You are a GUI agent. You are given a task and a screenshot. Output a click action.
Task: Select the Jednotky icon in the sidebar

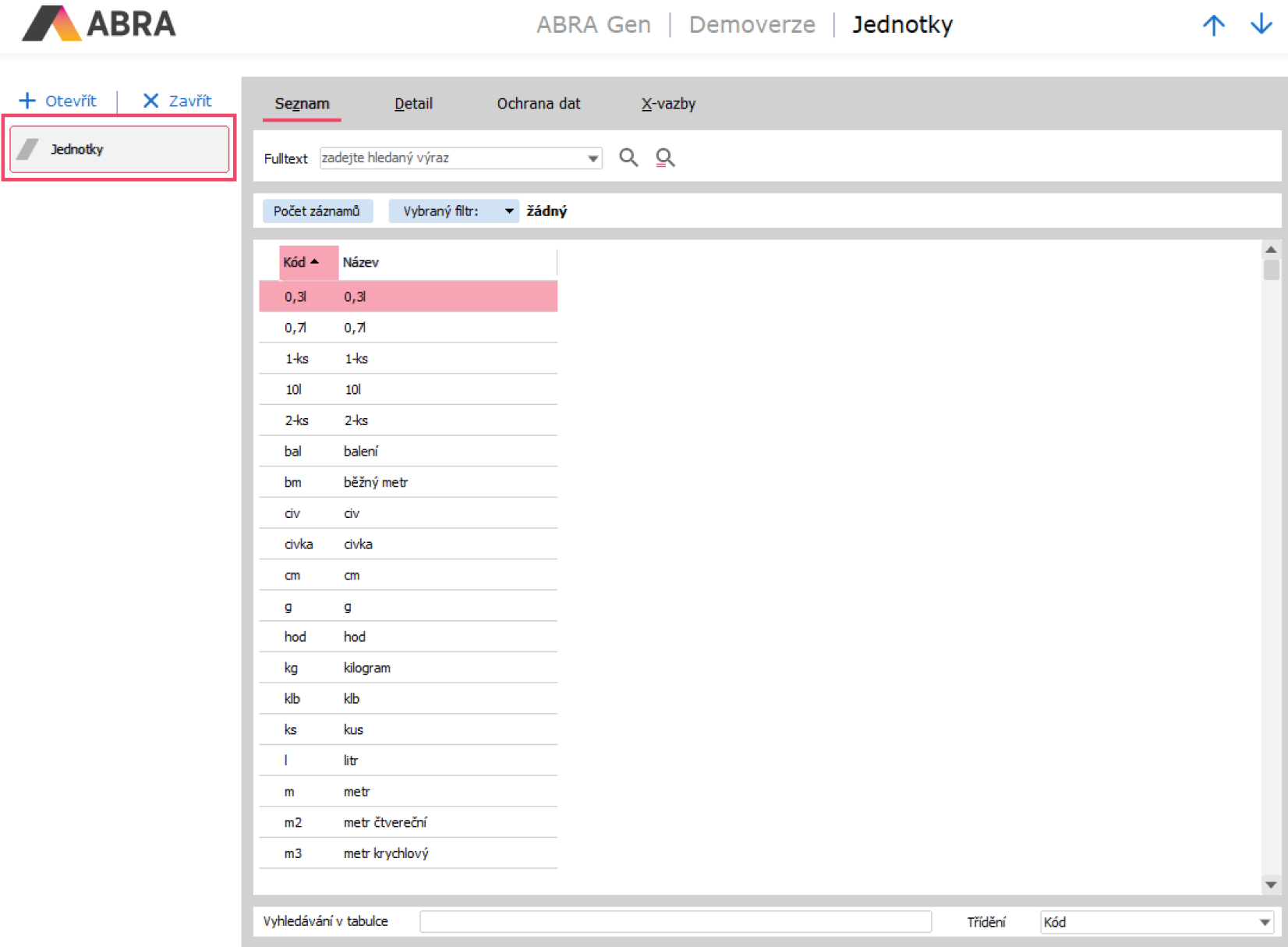pos(28,149)
